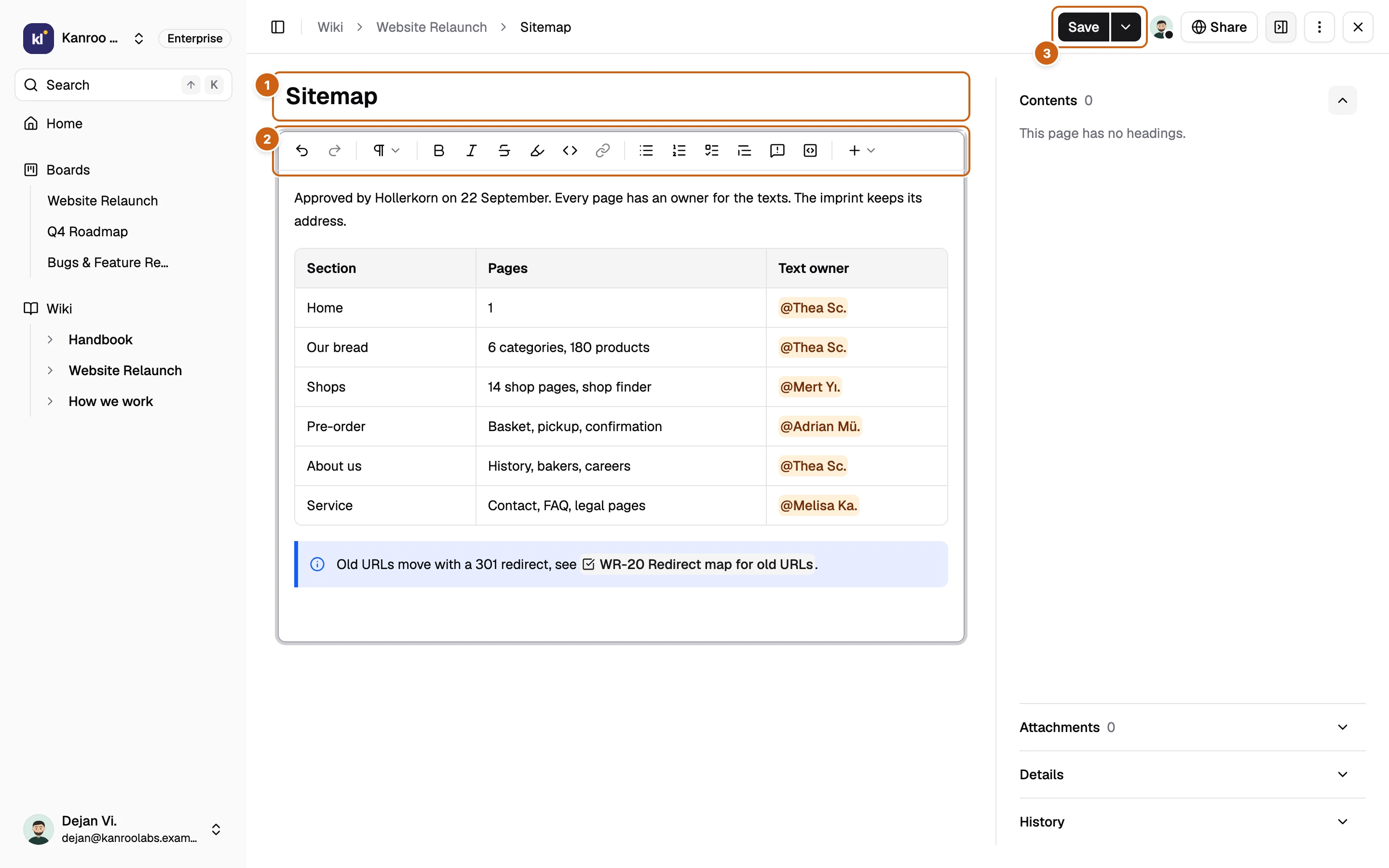
Task: Click the Save button
Action: click(x=1084, y=27)
